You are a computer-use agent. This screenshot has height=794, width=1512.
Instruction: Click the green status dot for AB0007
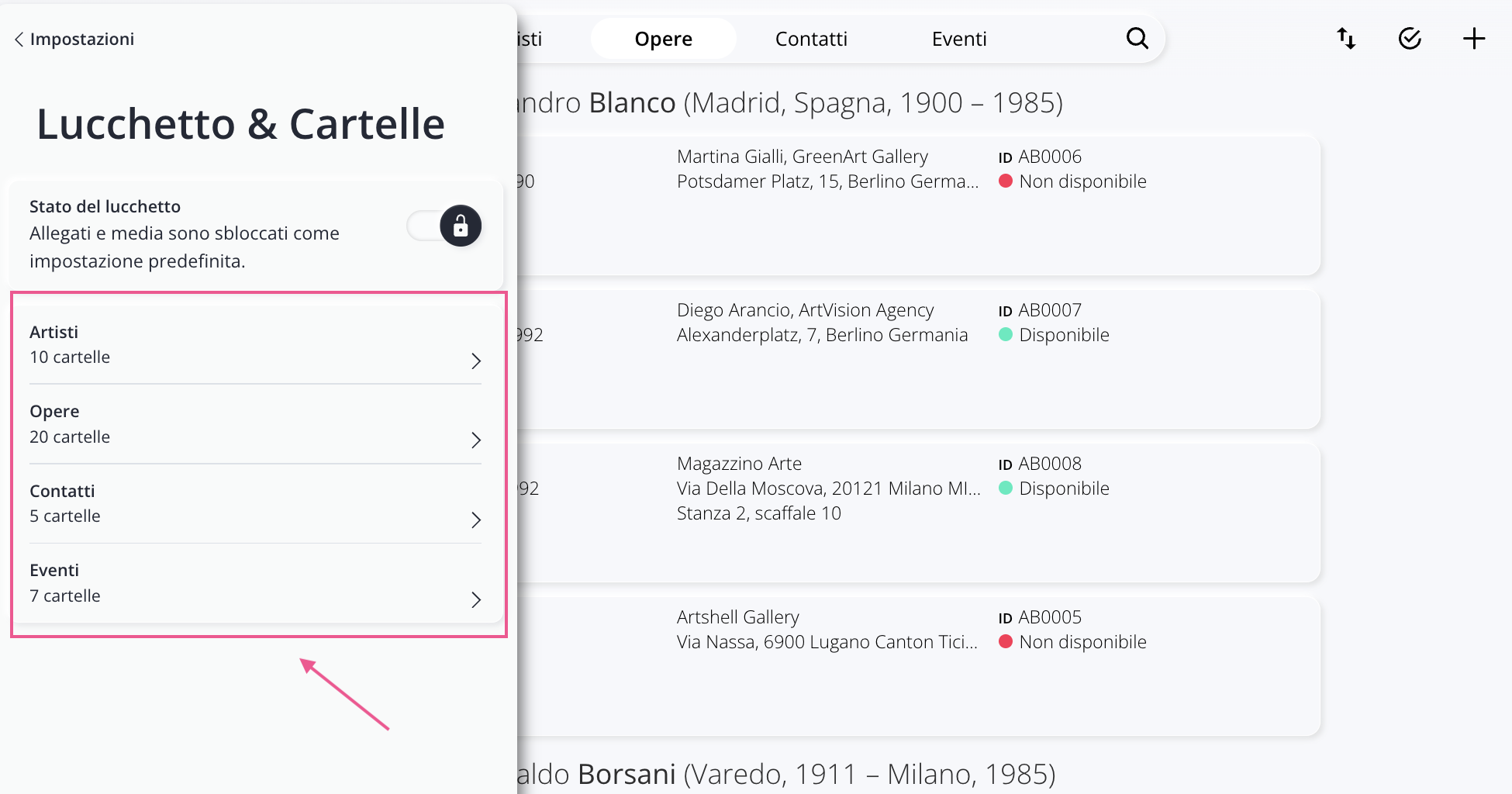(x=1006, y=335)
